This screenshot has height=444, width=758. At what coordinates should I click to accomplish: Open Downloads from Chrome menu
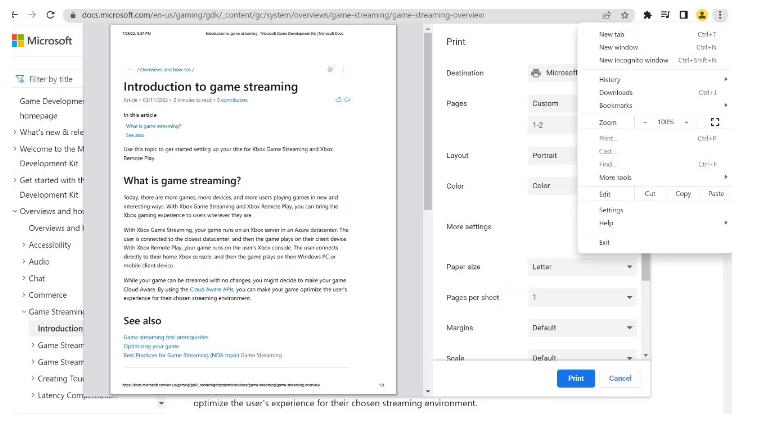[x=657, y=92]
